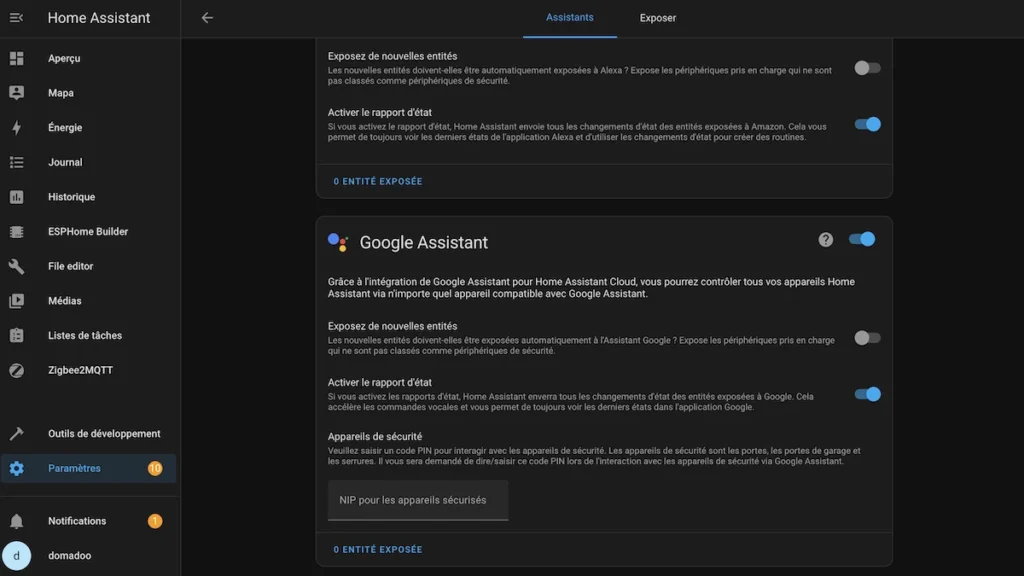
Task: Open Outils de développement
Action: tap(104, 433)
